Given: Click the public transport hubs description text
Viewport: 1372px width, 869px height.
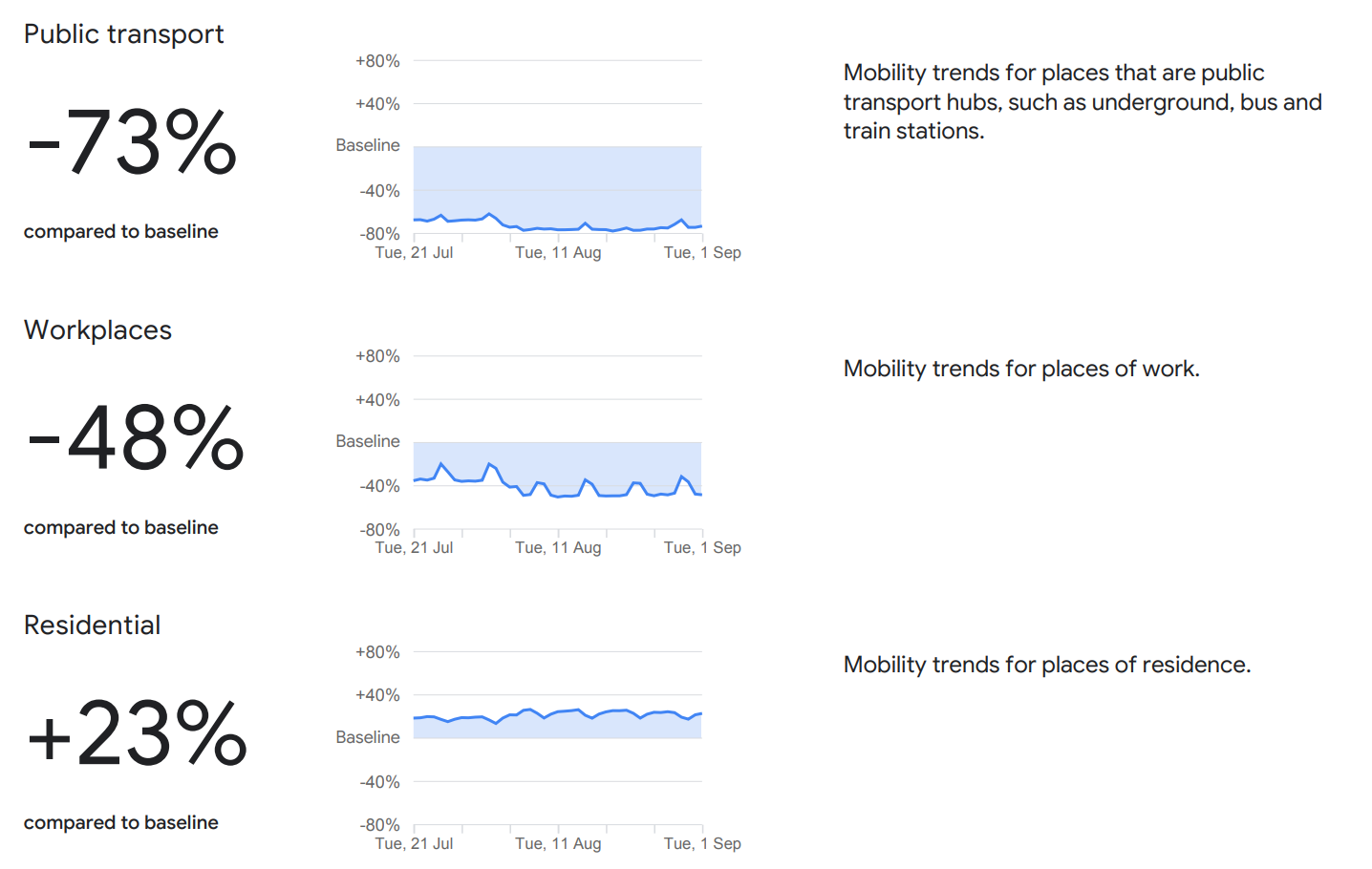Looking at the screenshot, I should (x=1083, y=101).
